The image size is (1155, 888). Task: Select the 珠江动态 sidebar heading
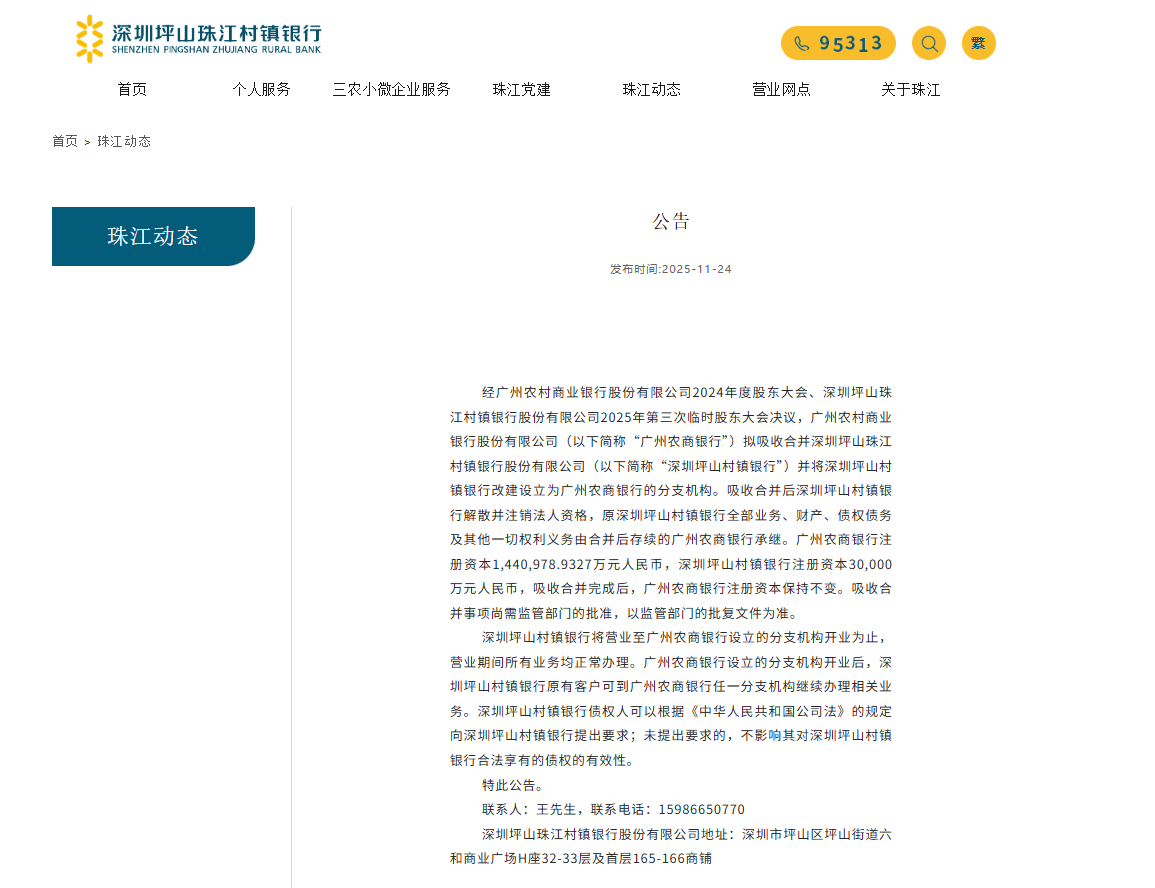pyautogui.click(x=153, y=236)
